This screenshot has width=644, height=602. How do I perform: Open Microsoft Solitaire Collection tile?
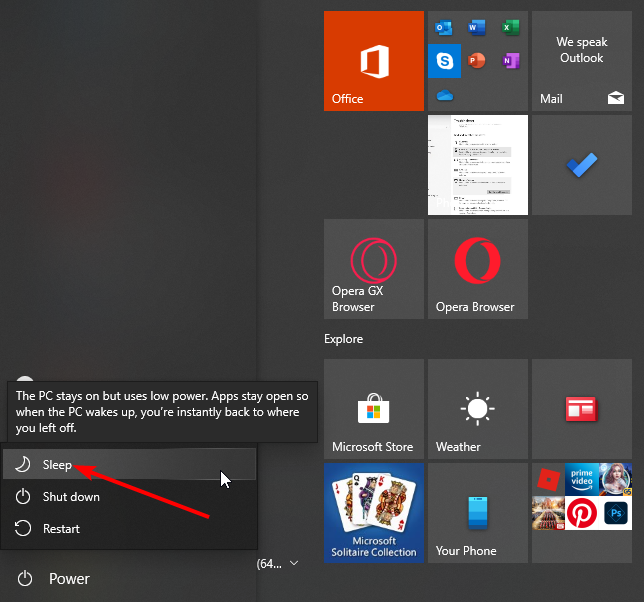tap(374, 513)
